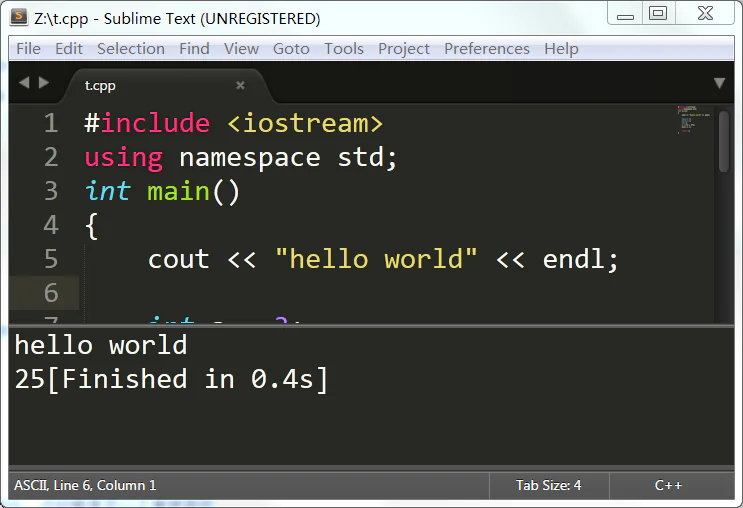Open the Preferences menu
743x508 pixels.
coord(487,49)
